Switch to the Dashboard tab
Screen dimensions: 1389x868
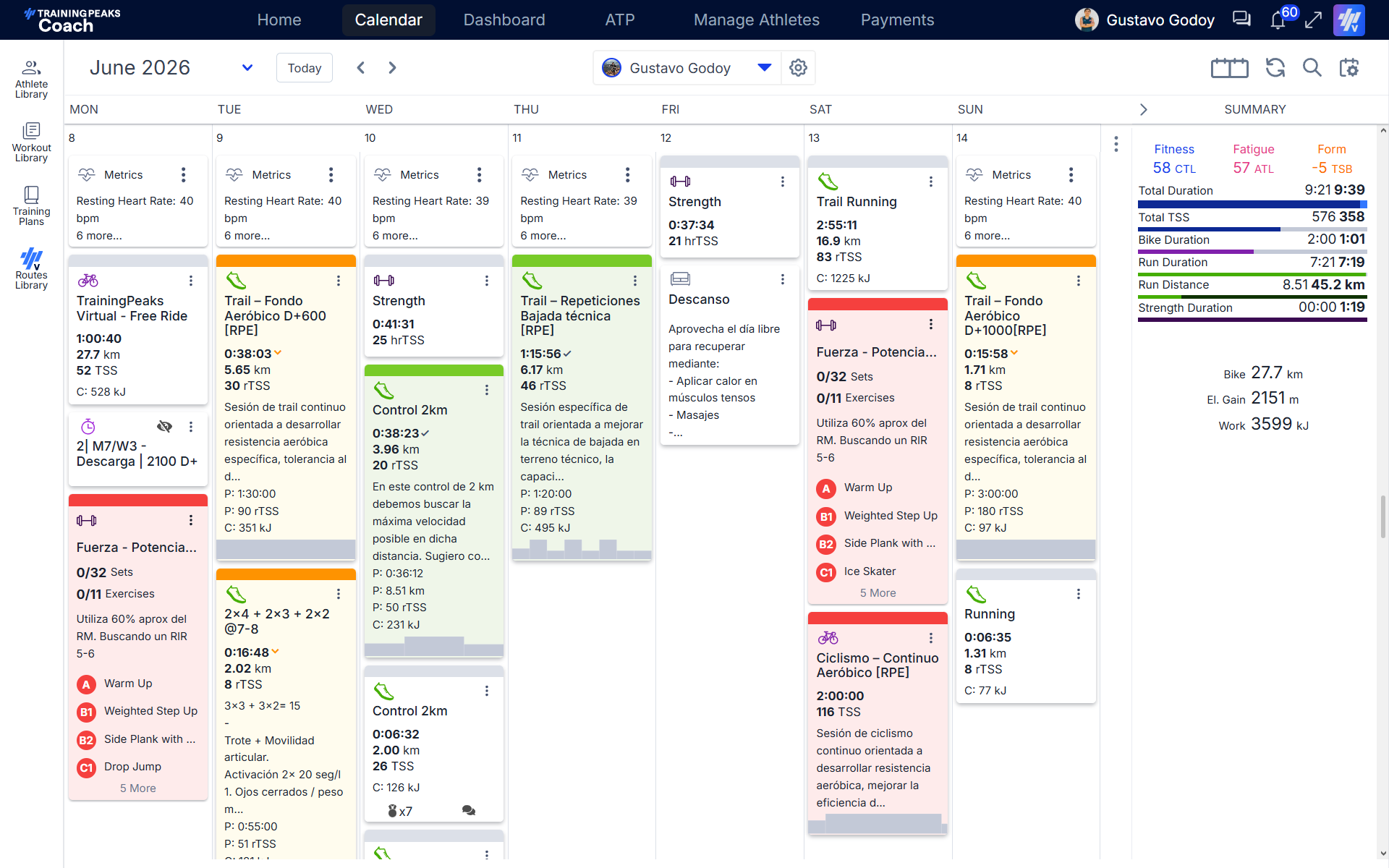click(x=504, y=20)
